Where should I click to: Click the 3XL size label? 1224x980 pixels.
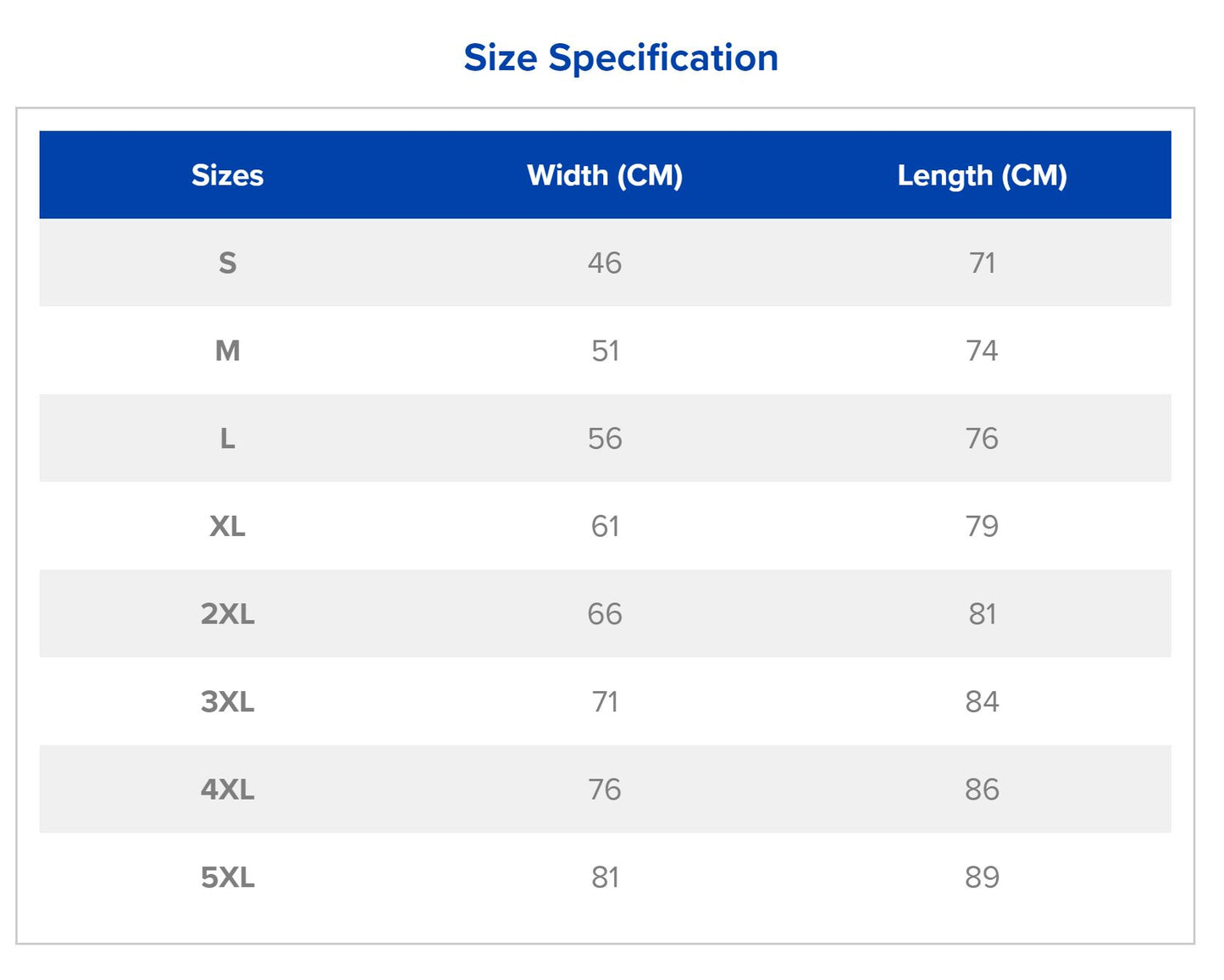227,702
